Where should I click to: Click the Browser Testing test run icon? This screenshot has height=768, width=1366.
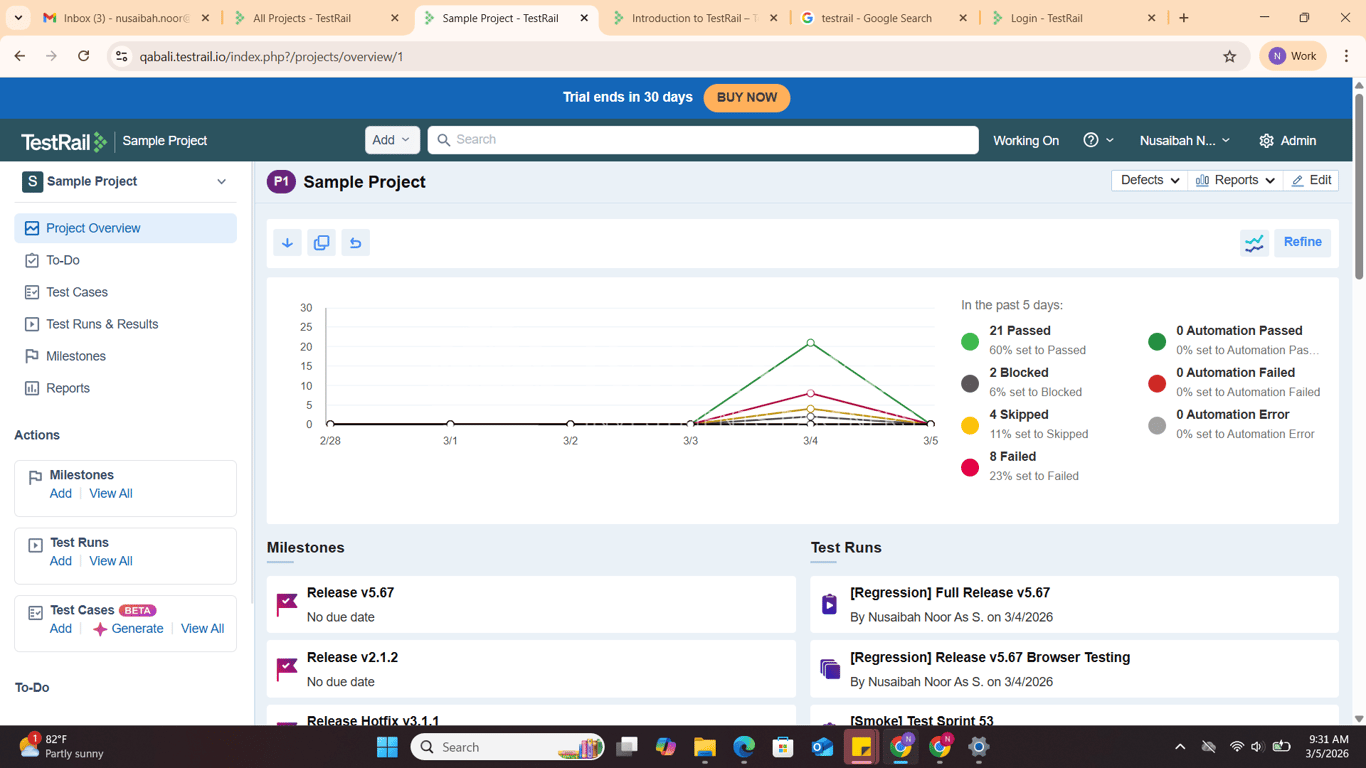click(x=830, y=669)
